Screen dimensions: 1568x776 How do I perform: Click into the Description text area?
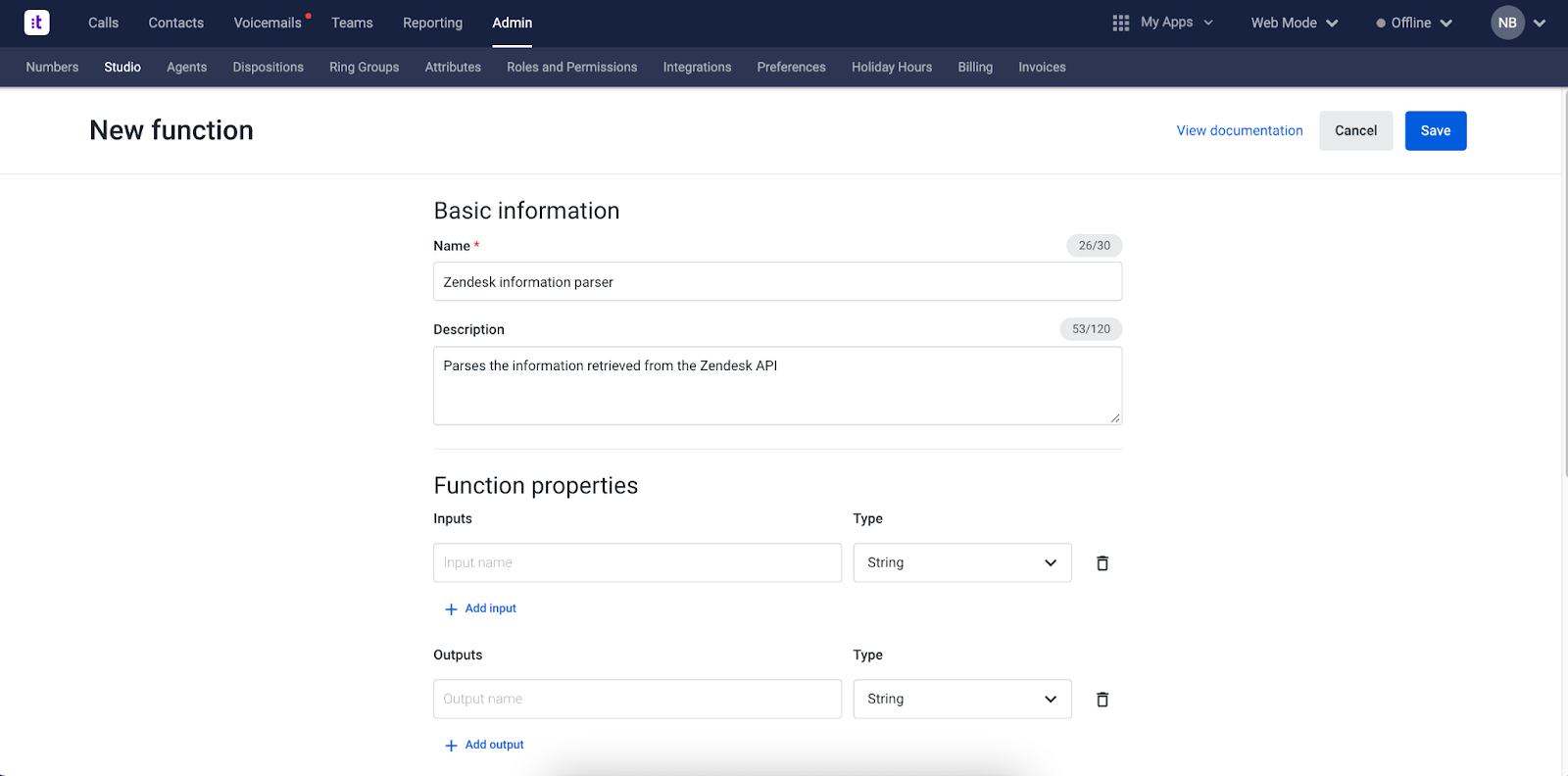coord(777,385)
